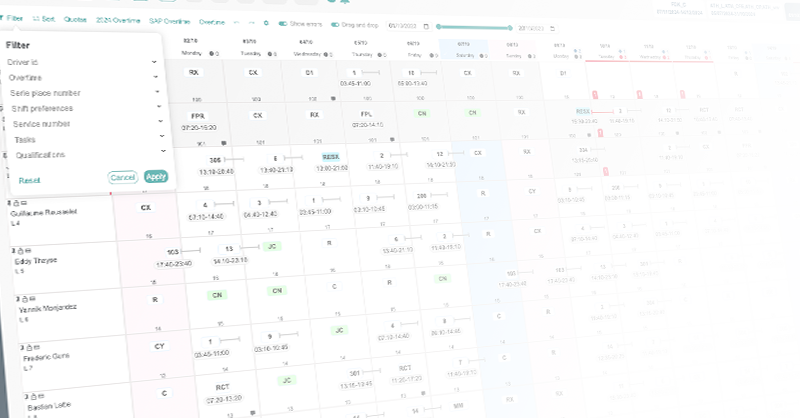Open the comment icon in Bastian Labe's RCT 07:20-13:20 cell
The height and width of the screenshot is (418, 800).
click(x=253, y=412)
